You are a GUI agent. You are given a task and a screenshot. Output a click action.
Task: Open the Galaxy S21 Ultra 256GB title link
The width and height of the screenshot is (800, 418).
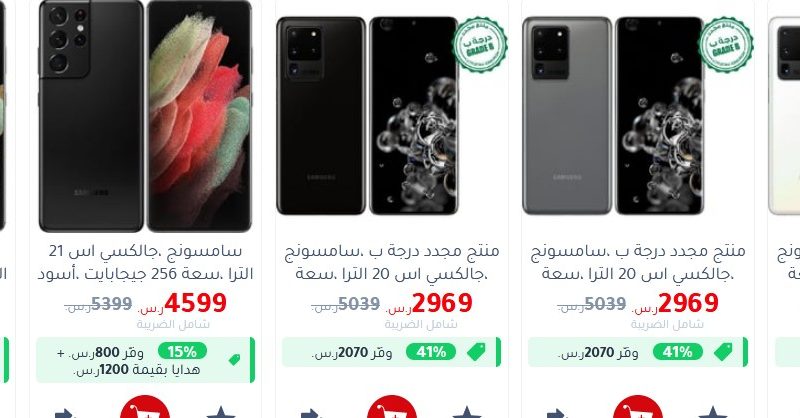coord(145,262)
